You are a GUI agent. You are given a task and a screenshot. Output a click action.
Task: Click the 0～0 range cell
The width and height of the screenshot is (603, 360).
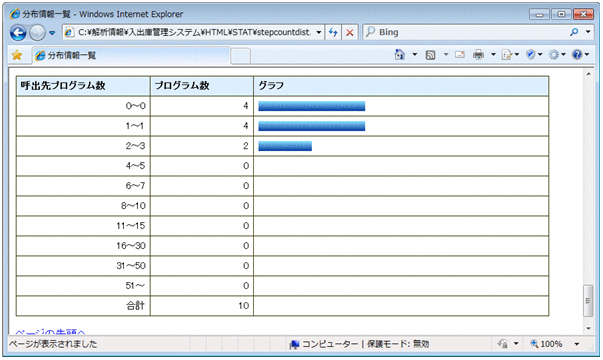tap(83, 106)
